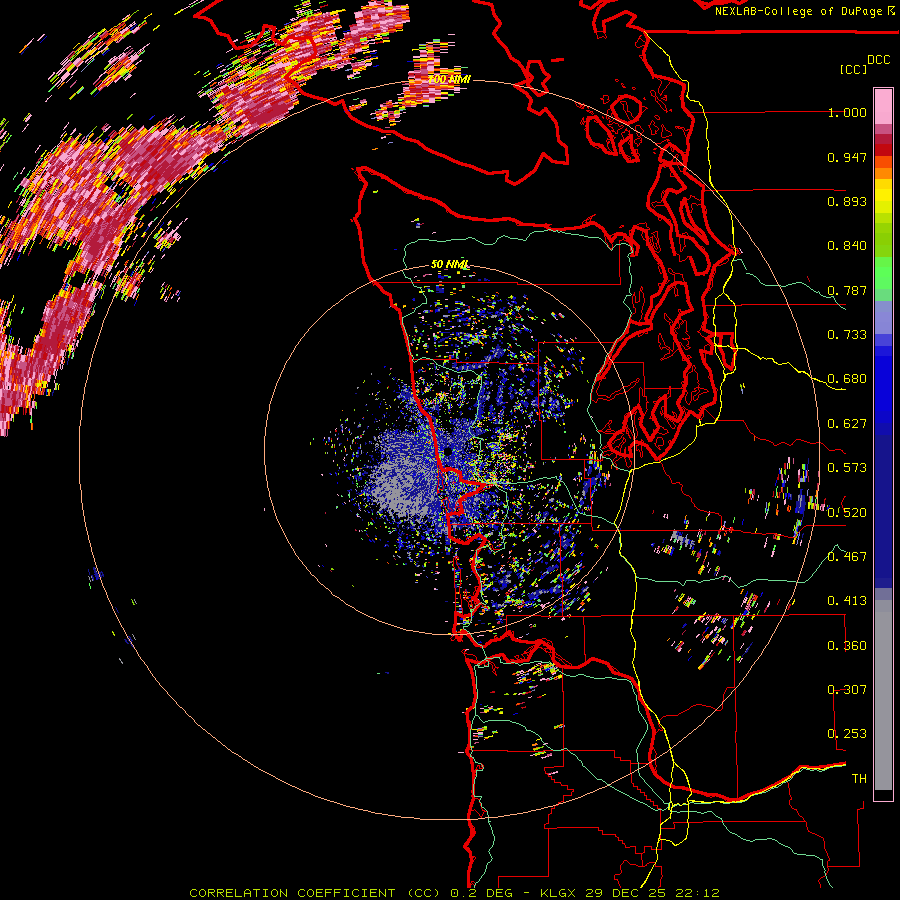This screenshot has height=900, width=900.
Task: Pick the pink band on the color scale
Action: (883, 106)
